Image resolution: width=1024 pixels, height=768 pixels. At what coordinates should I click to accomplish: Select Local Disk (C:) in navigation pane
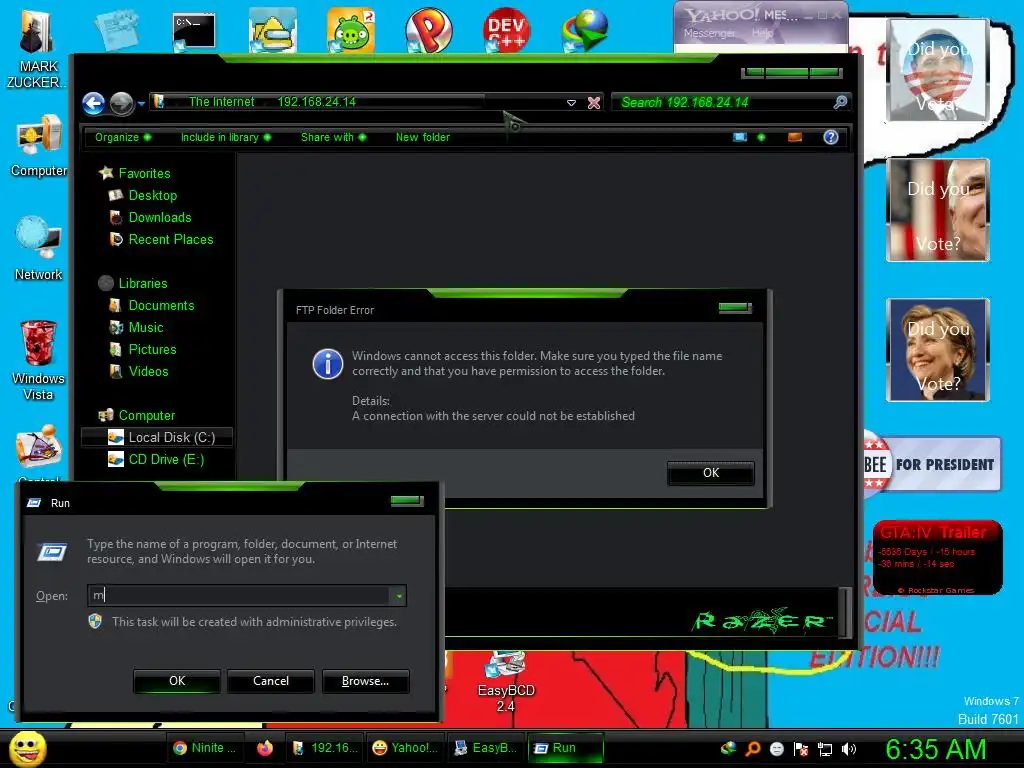coord(157,438)
